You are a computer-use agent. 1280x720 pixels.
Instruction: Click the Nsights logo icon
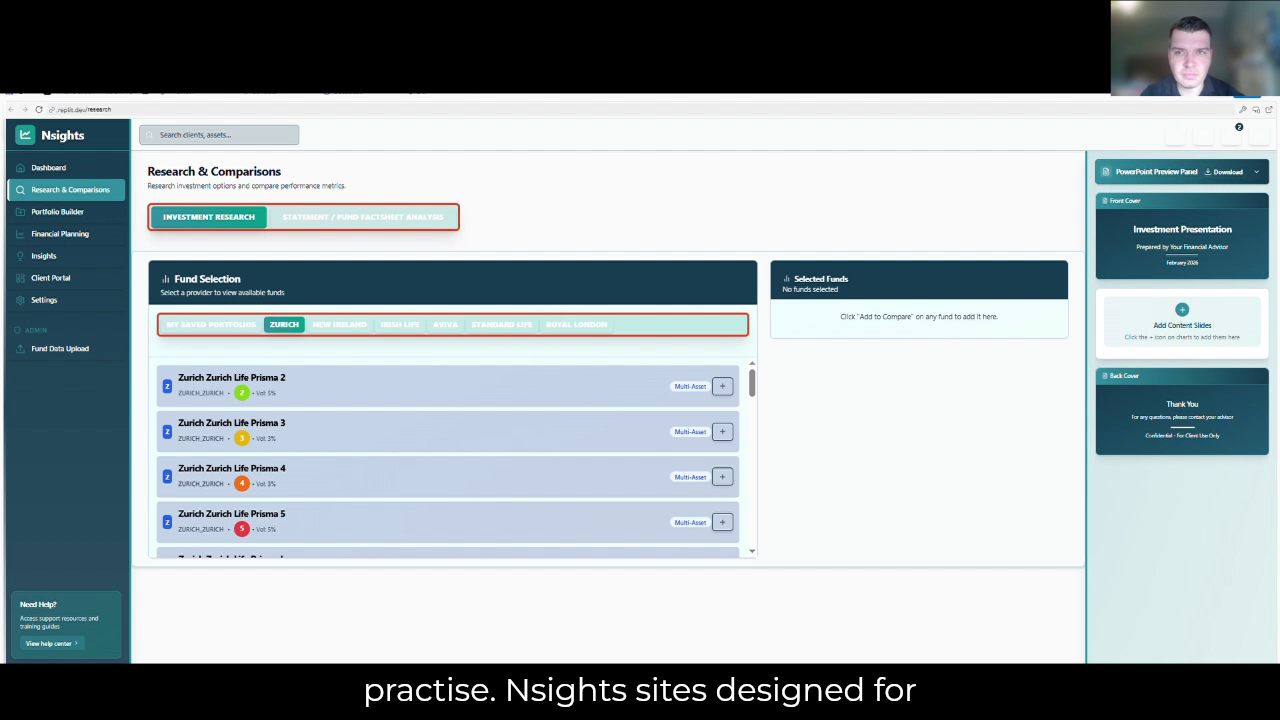pyautogui.click(x=25, y=135)
